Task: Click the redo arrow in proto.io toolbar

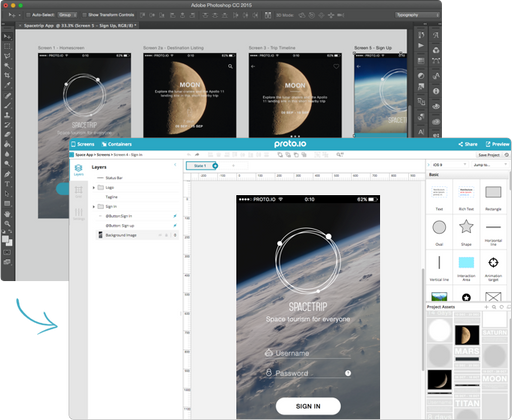Action: 197,155
